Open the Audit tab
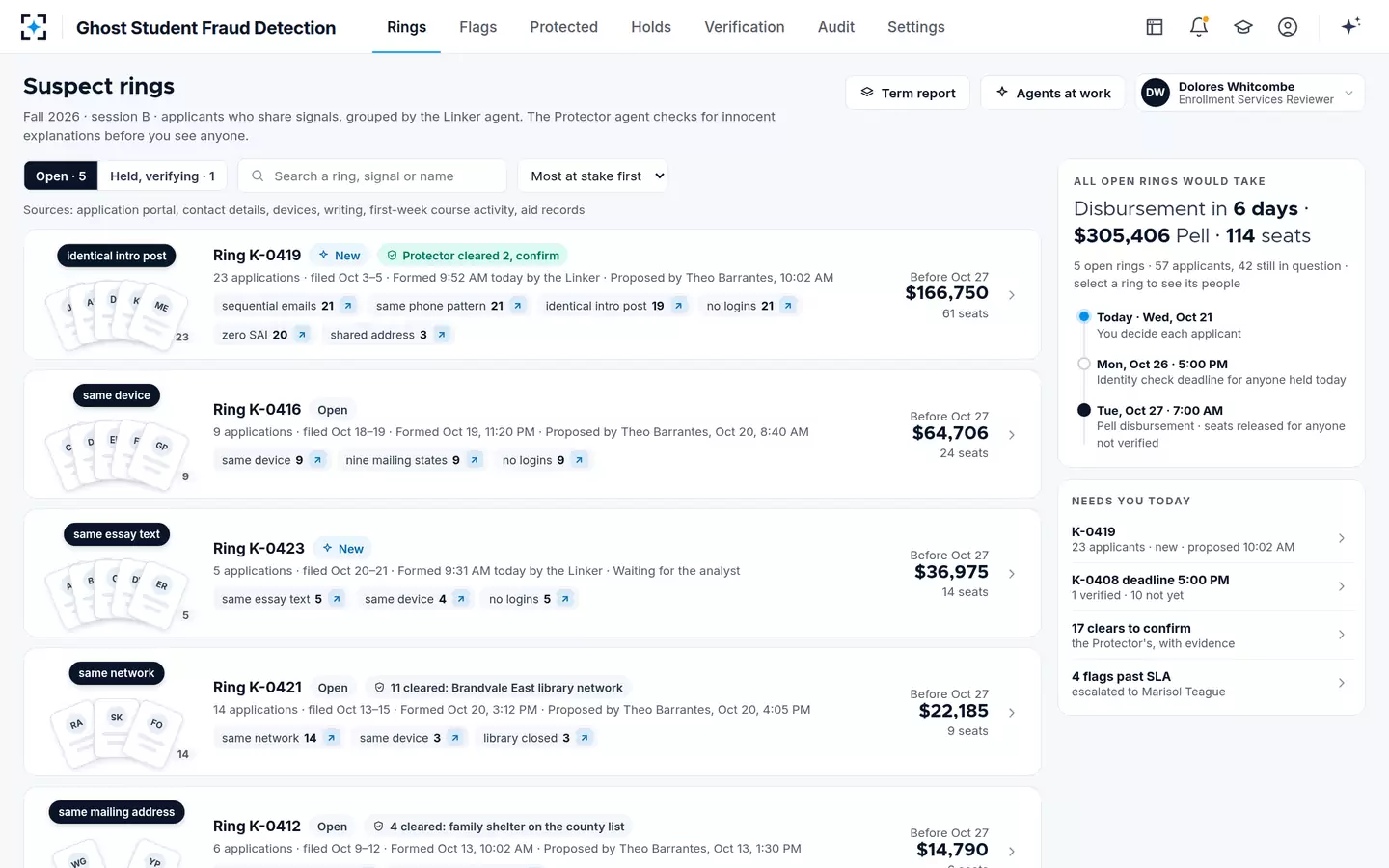 coord(836,27)
